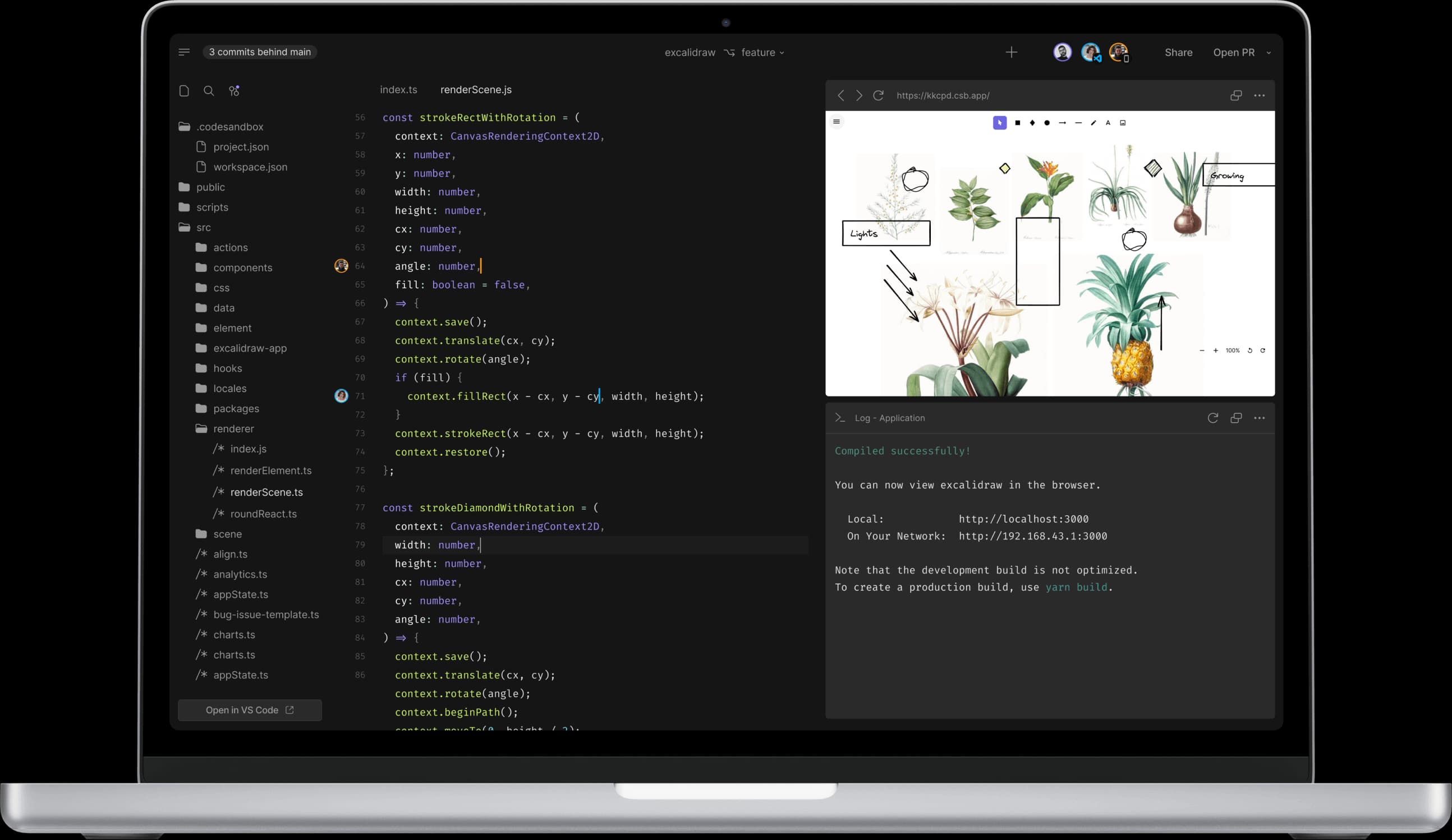
Task: Click collaborator avatar beside line 71
Action: click(341, 395)
